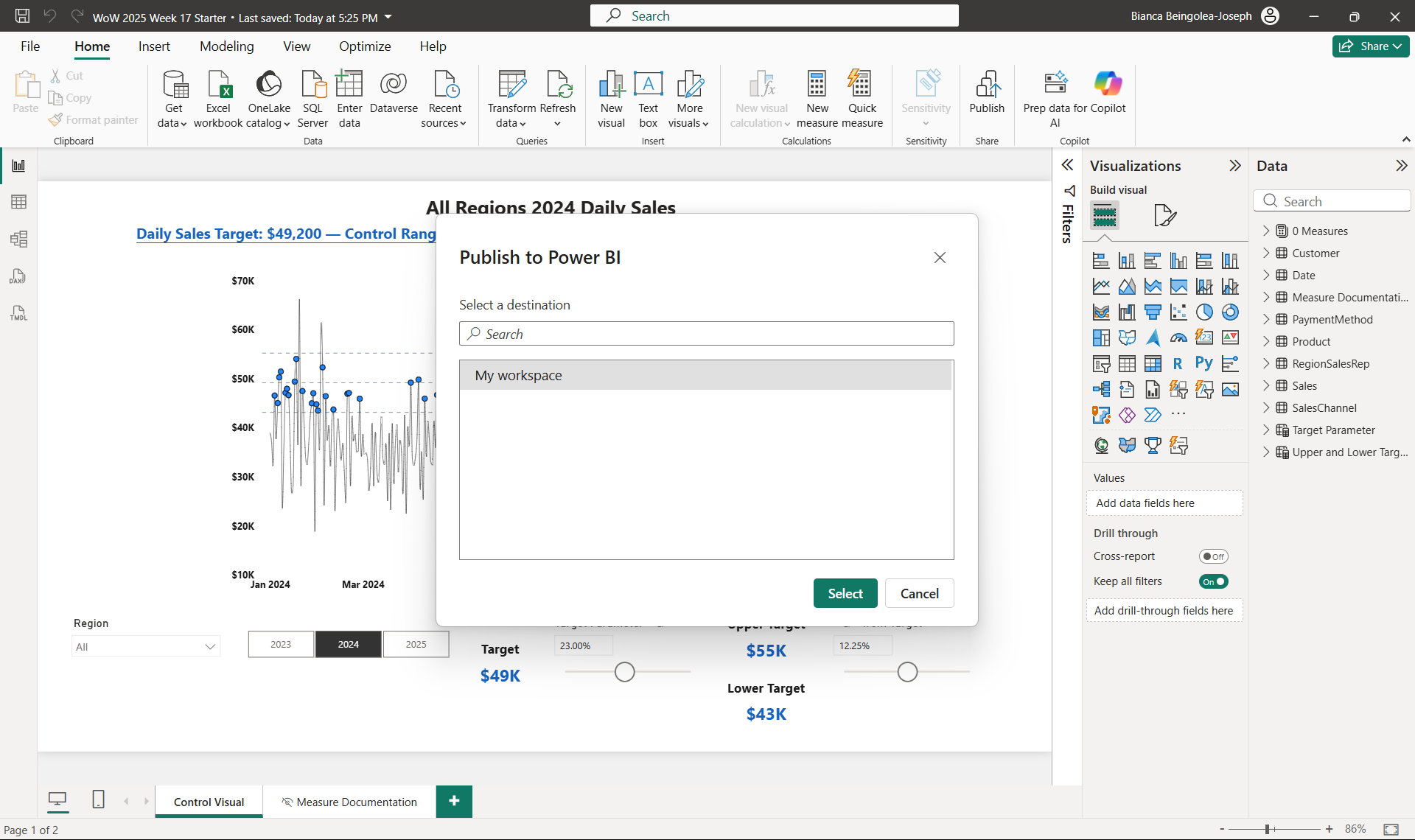Open the File menu
This screenshot has width=1415, height=840.
click(30, 46)
